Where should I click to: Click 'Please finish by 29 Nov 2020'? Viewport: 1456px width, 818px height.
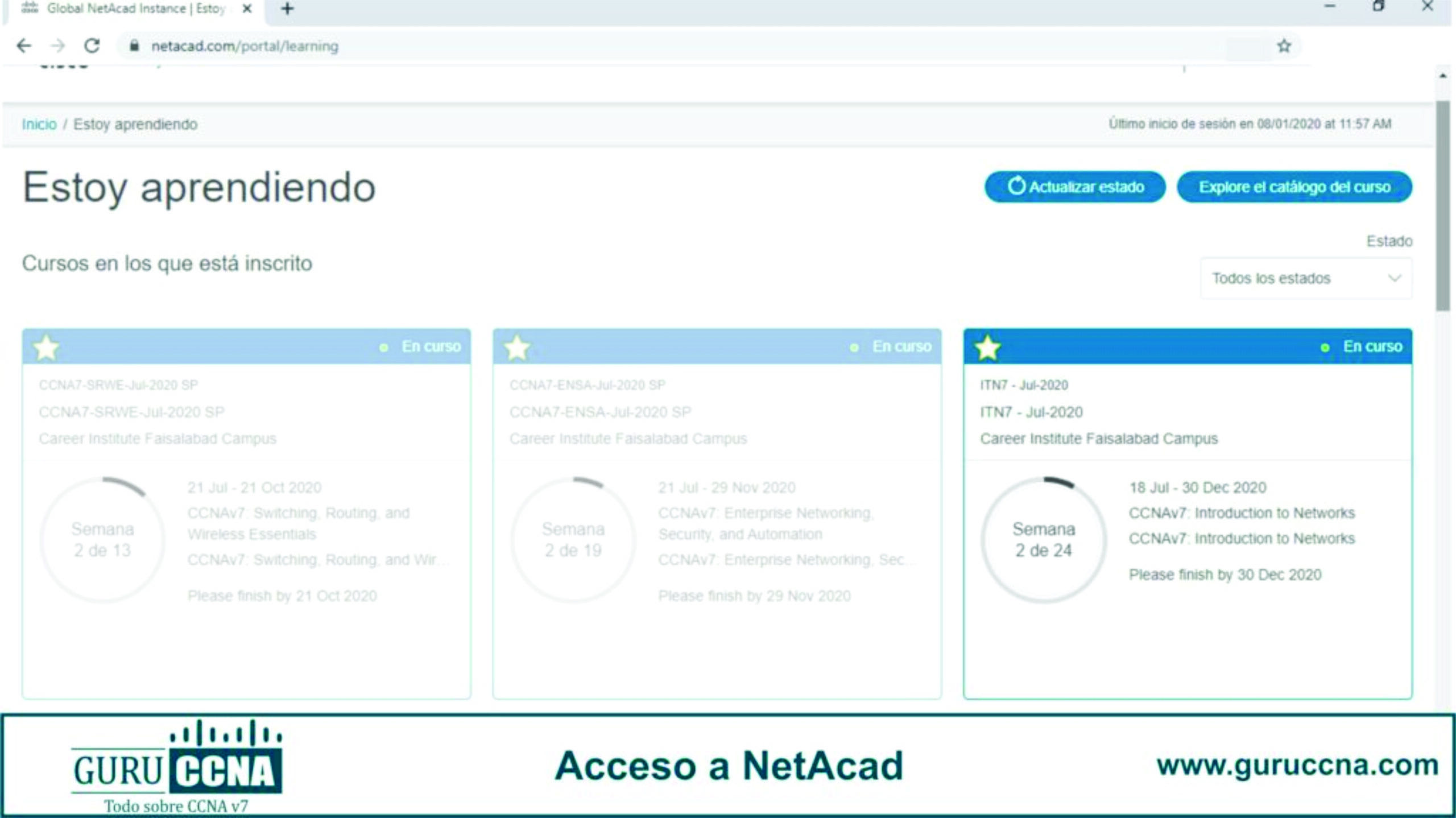[x=754, y=596]
